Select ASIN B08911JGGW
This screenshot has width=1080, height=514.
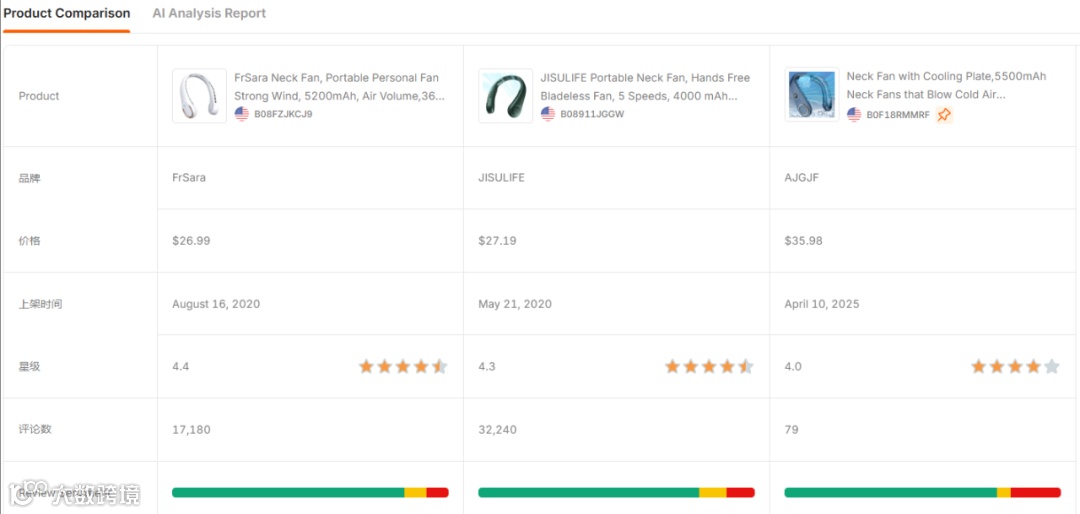592,114
